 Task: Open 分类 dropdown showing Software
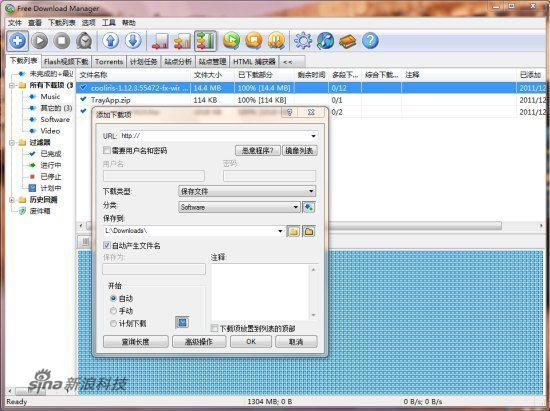click(x=239, y=207)
